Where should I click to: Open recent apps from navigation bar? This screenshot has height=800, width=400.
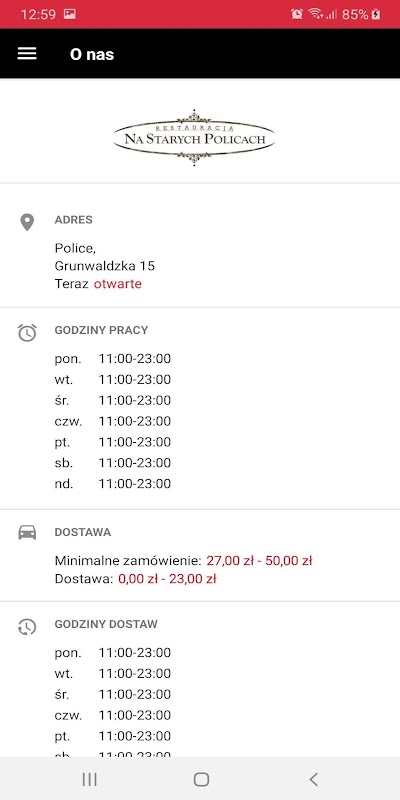tap(89, 779)
